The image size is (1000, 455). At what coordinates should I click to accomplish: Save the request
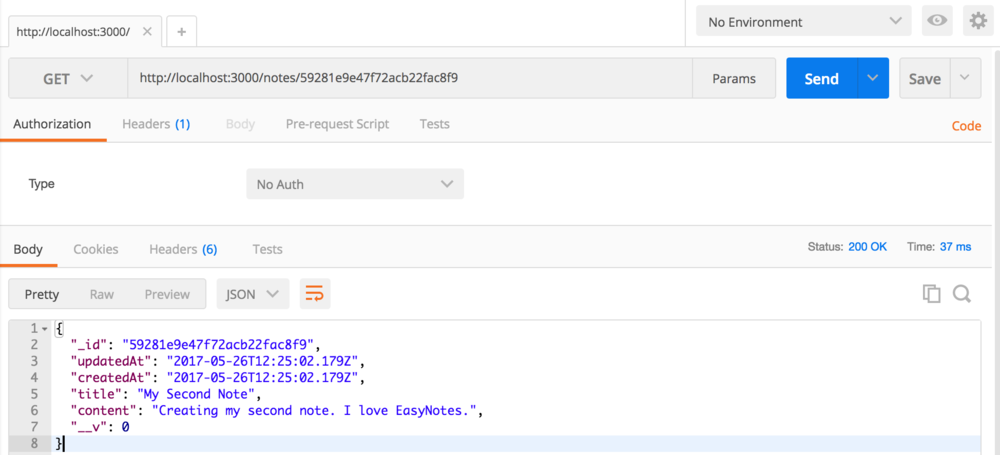(x=925, y=78)
